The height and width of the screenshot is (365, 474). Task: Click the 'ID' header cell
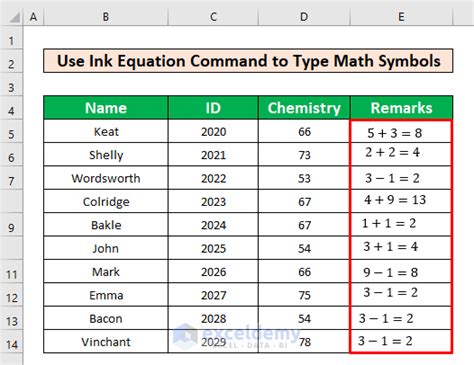point(213,108)
